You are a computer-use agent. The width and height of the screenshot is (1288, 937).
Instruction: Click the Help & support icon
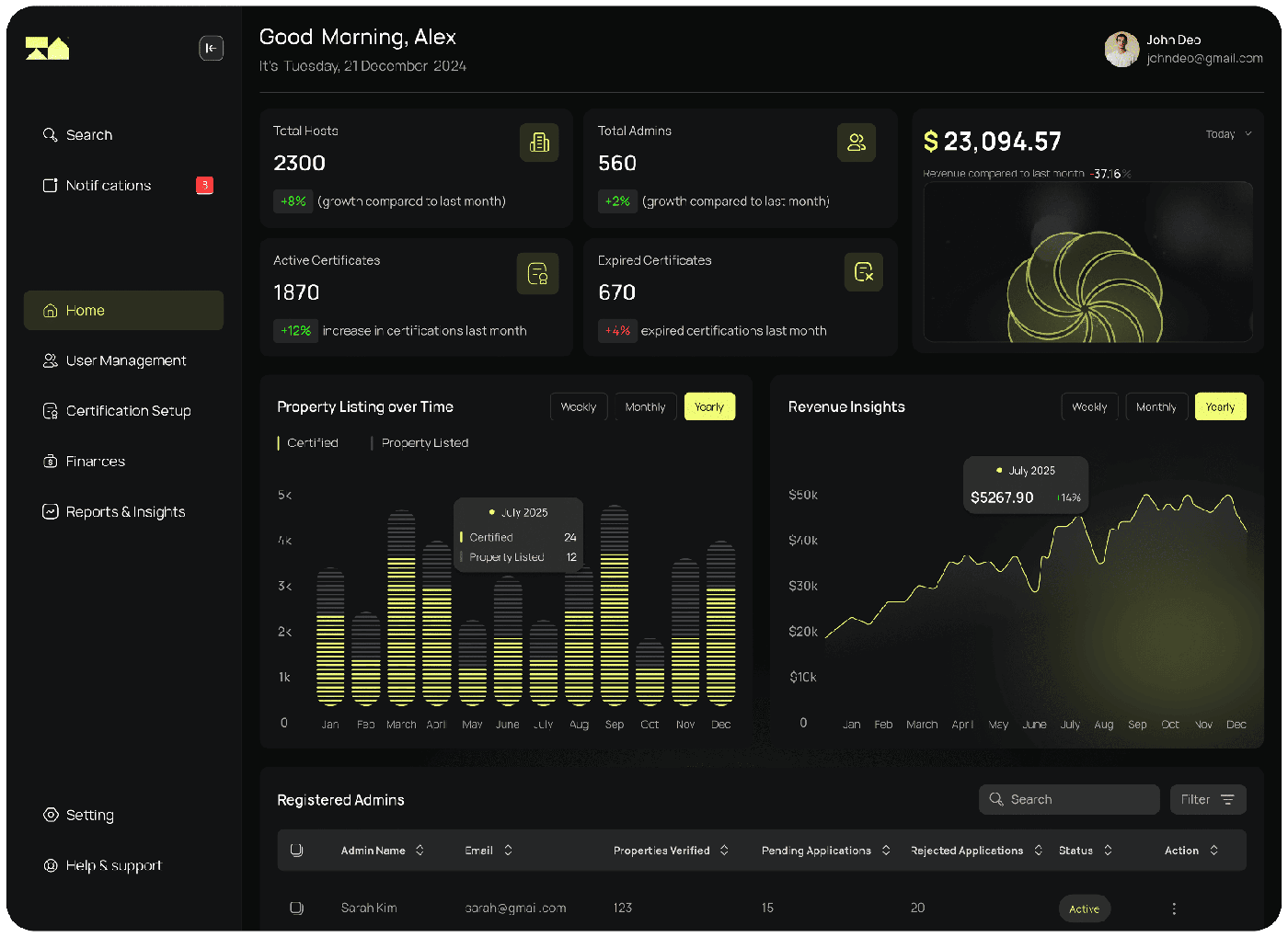pos(51,865)
